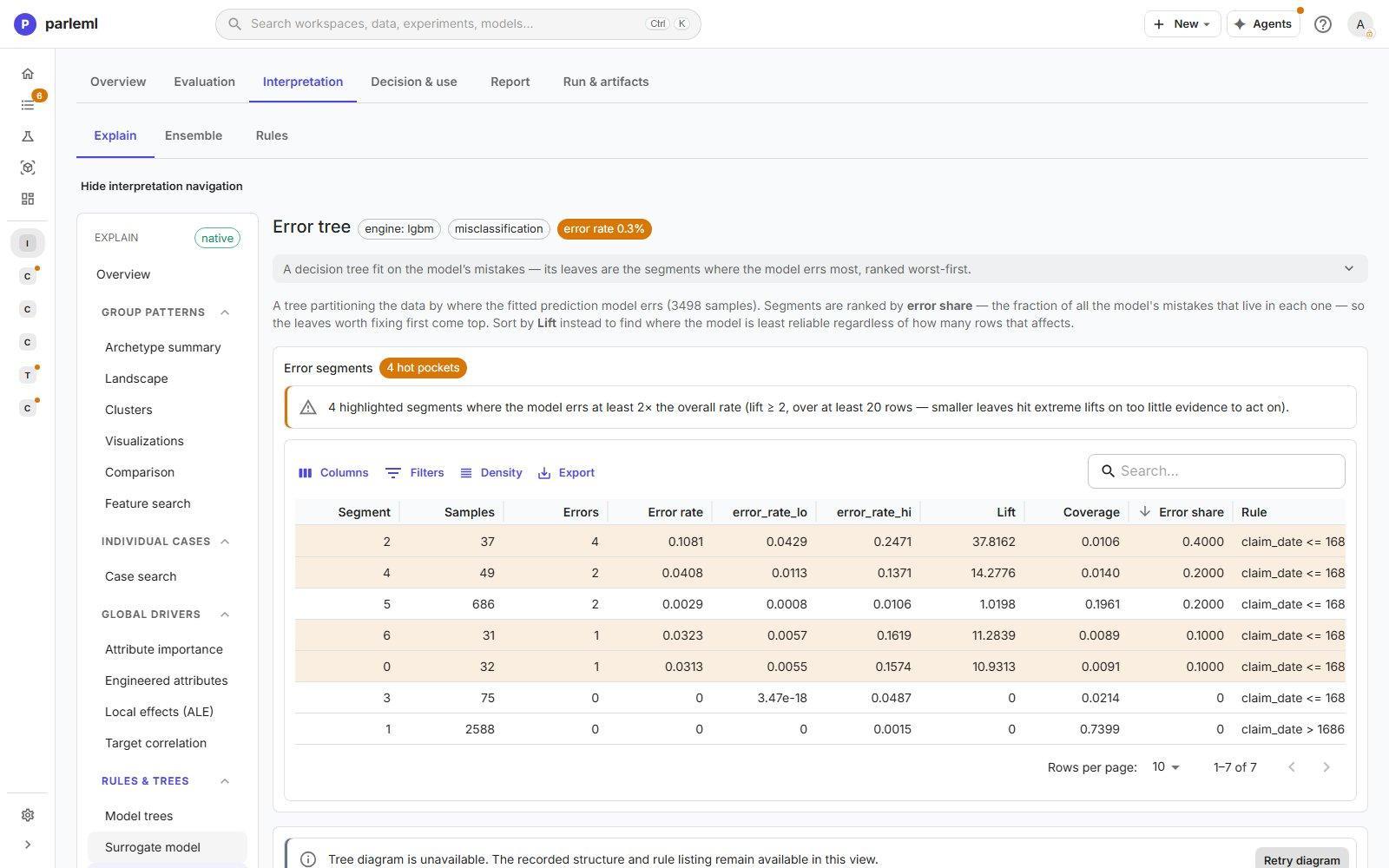This screenshot has width=1389, height=868.
Task: Click Retry diagram button
Action: pos(1301,860)
